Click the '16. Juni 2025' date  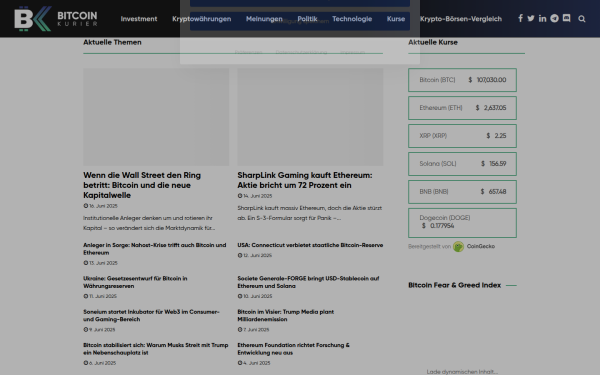[101, 206]
